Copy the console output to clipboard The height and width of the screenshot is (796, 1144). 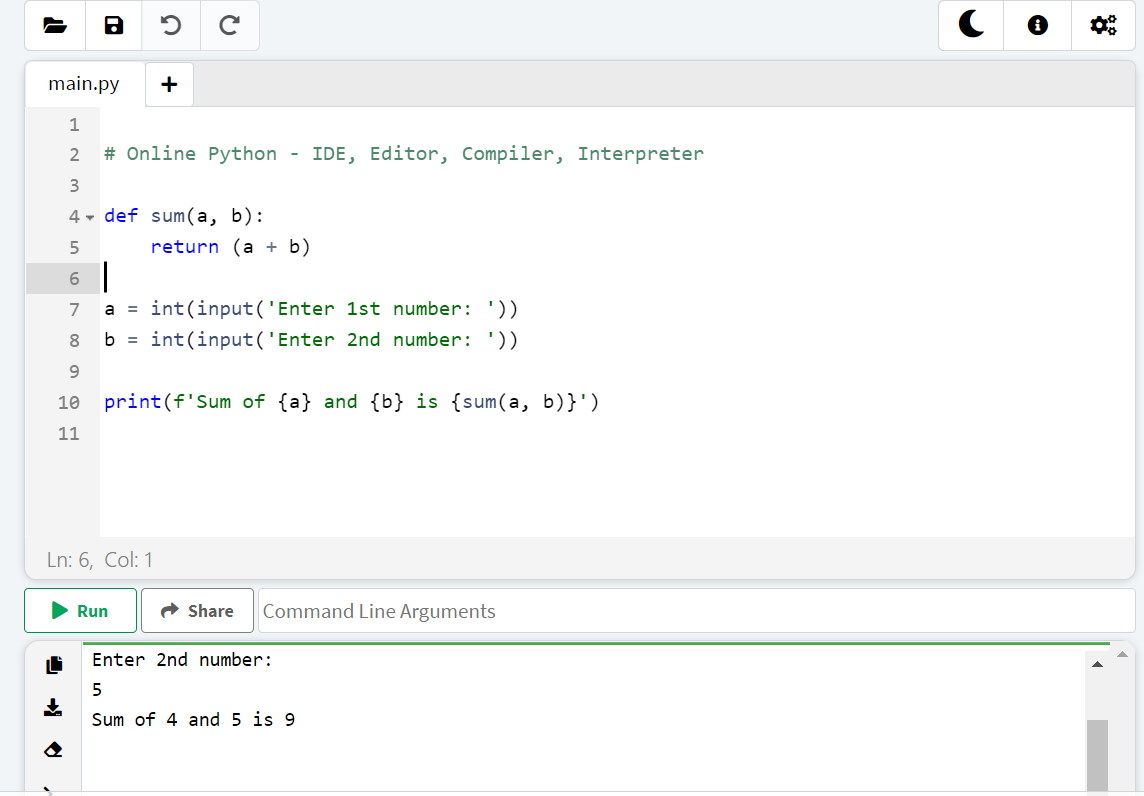click(54, 665)
